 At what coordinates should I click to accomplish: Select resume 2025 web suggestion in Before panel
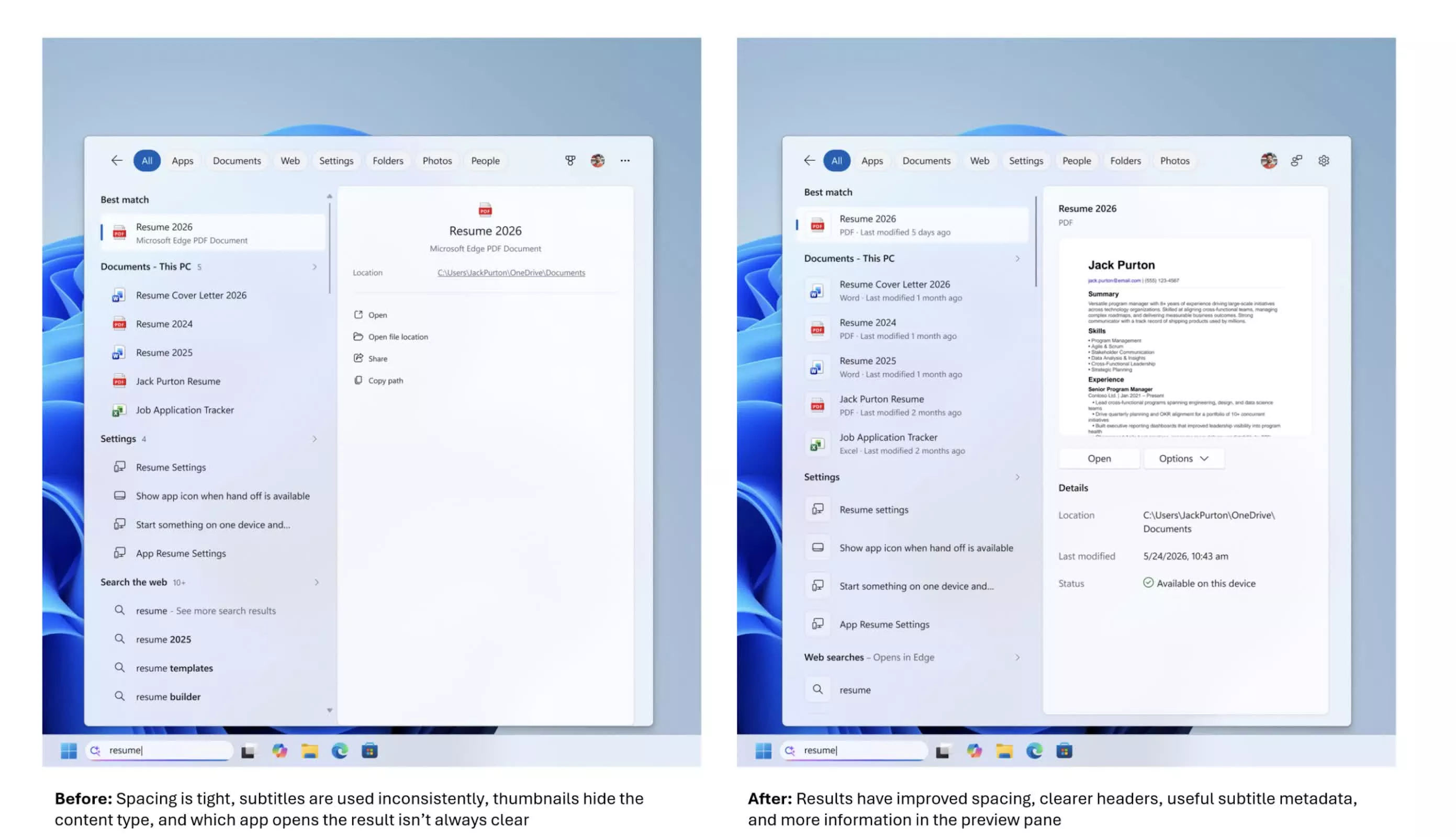[213, 639]
